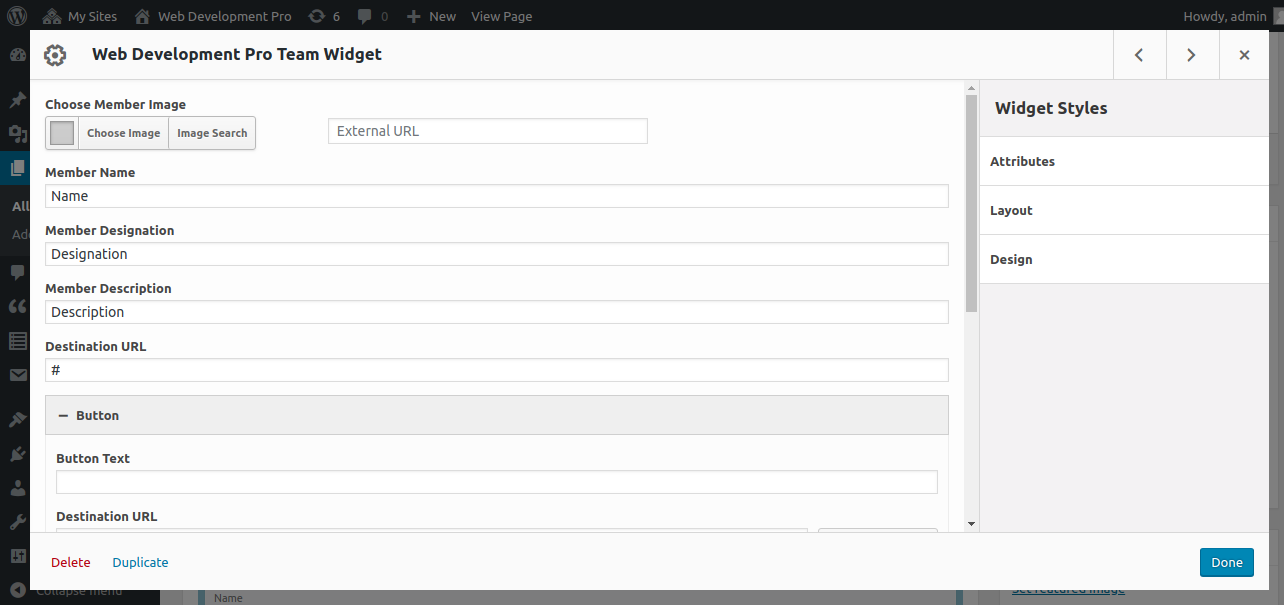The width and height of the screenshot is (1284, 605).
Task: Open My Sites in admin bar
Action: (x=80, y=16)
